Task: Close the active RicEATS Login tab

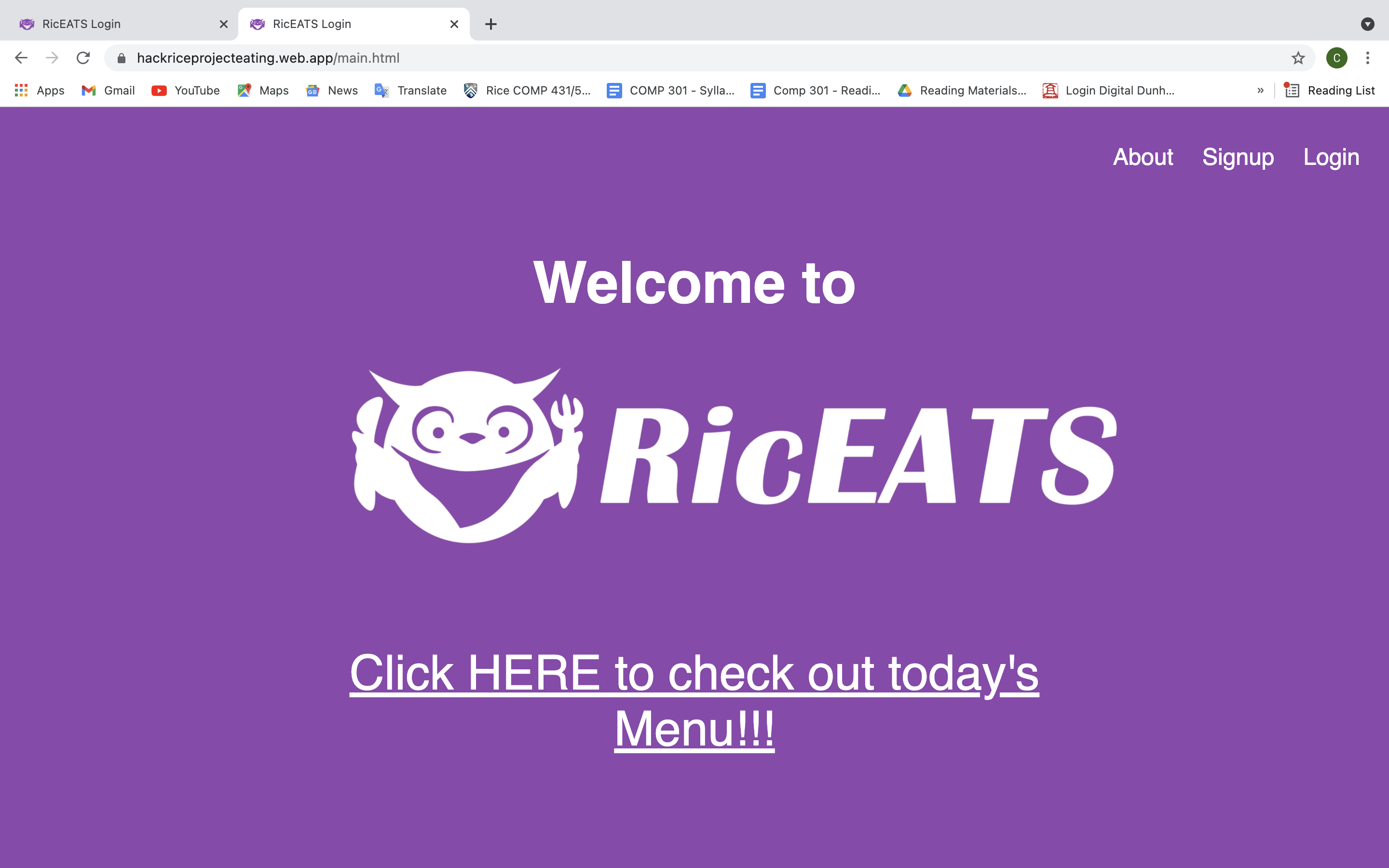Action: 454,24
